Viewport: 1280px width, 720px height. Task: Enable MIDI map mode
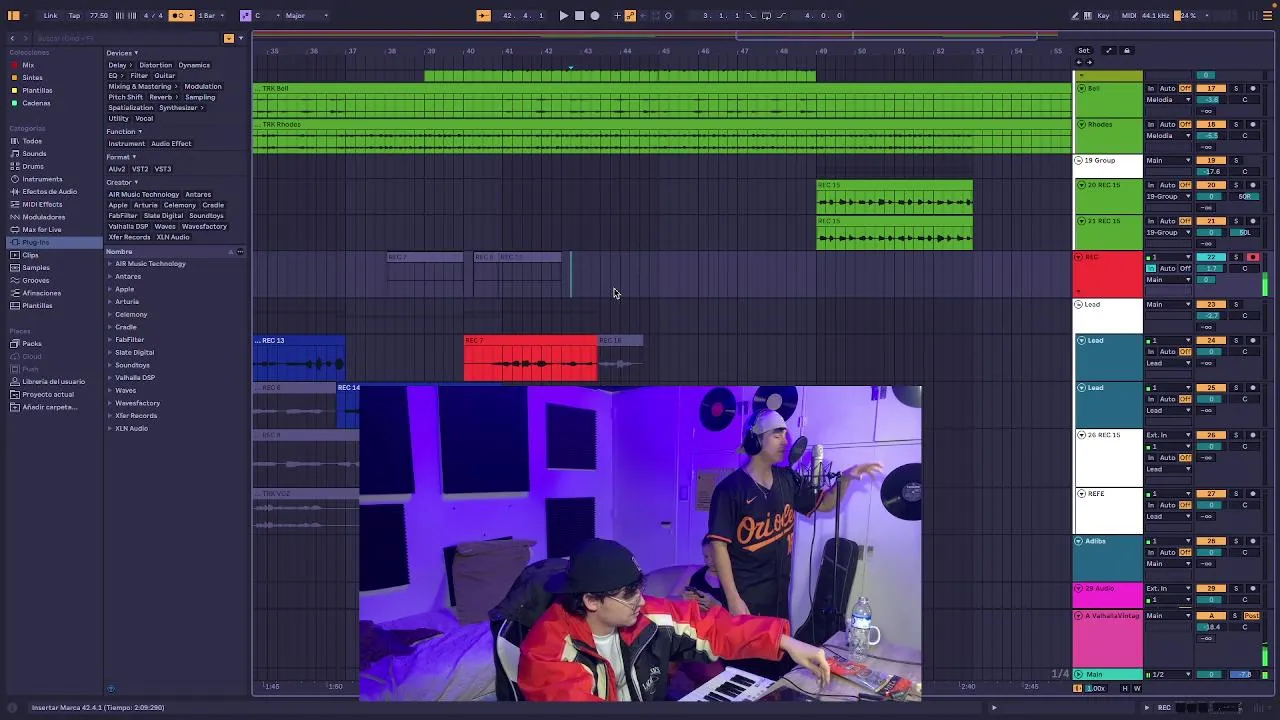(x=1129, y=15)
